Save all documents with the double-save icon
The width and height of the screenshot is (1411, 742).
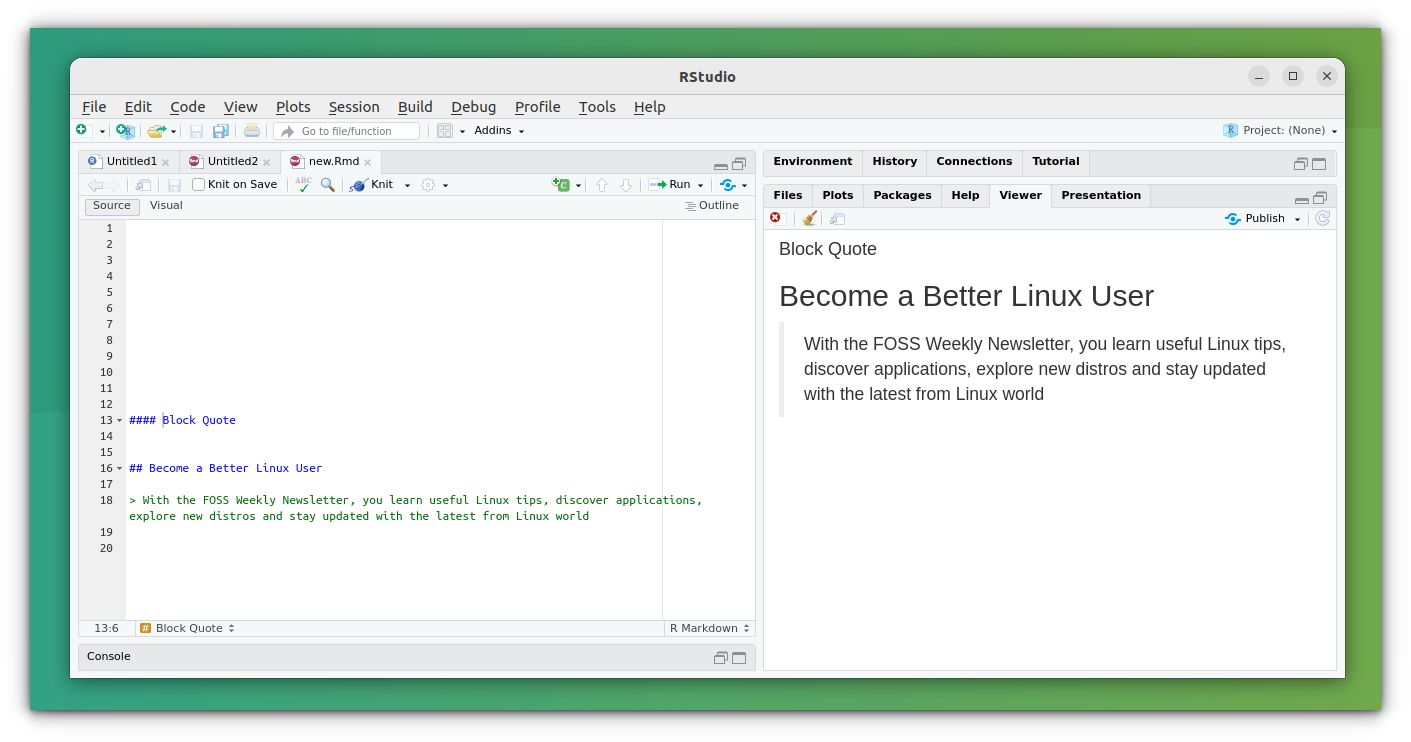(x=220, y=130)
